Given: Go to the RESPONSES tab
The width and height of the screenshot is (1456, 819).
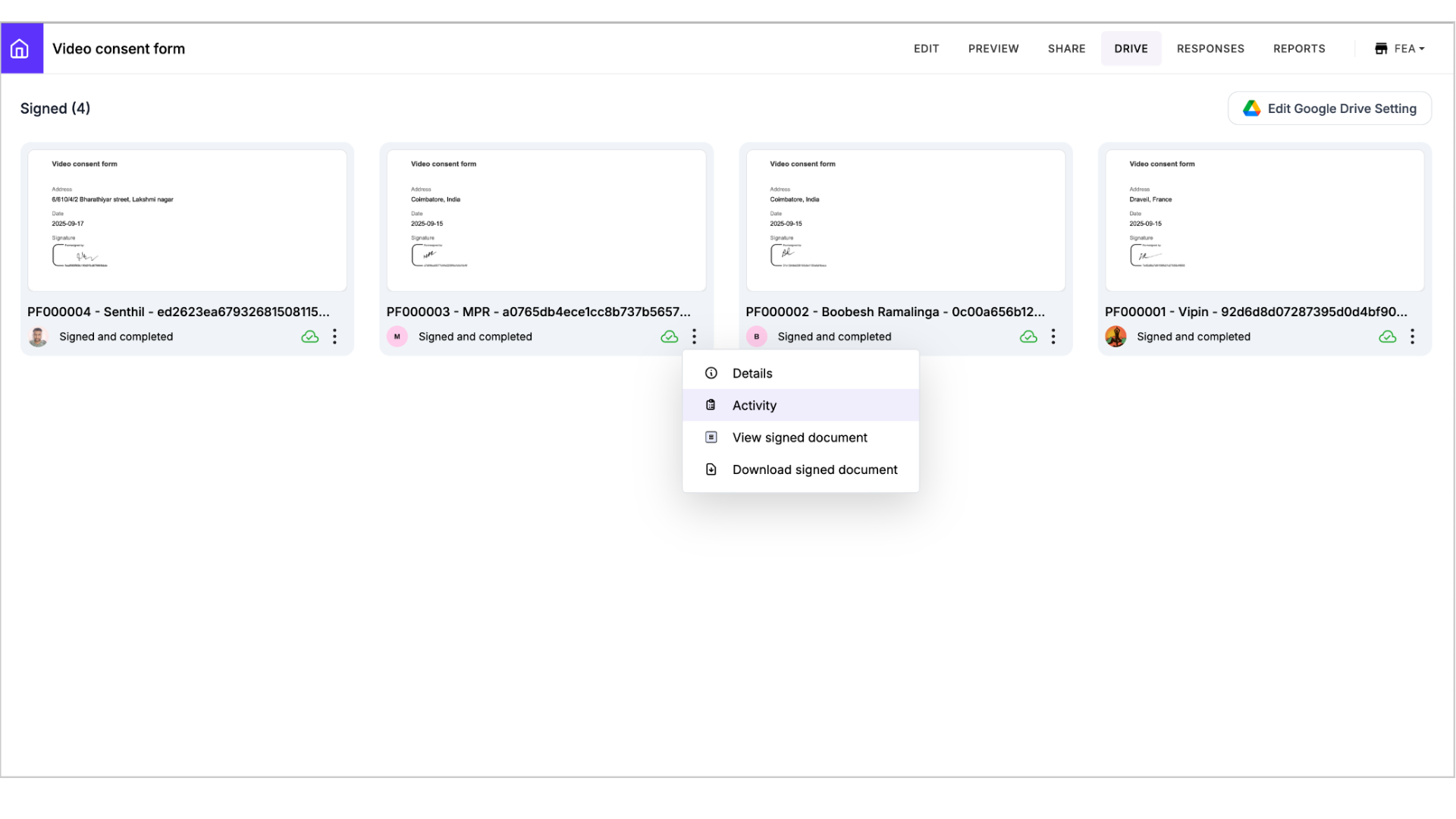Looking at the screenshot, I should pyautogui.click(x=1210, y=49).
